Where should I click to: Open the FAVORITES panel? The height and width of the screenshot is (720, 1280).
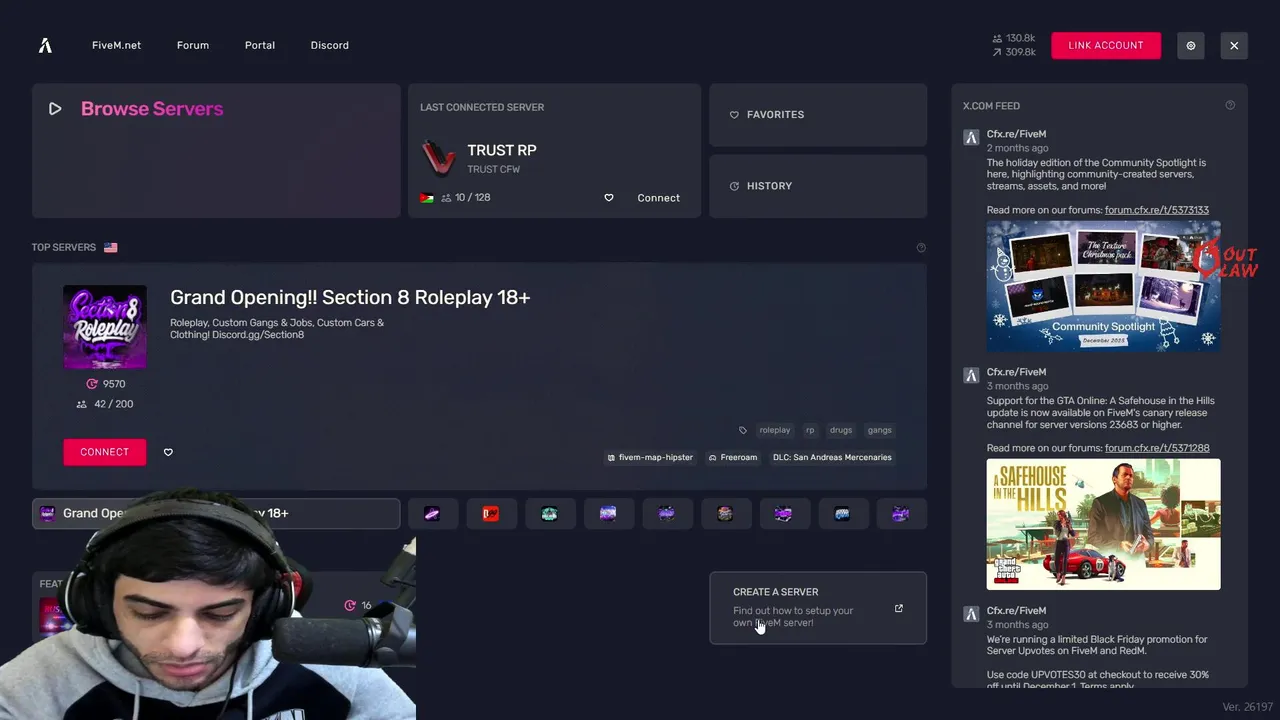pyautogui.click(x=818, y=115)
